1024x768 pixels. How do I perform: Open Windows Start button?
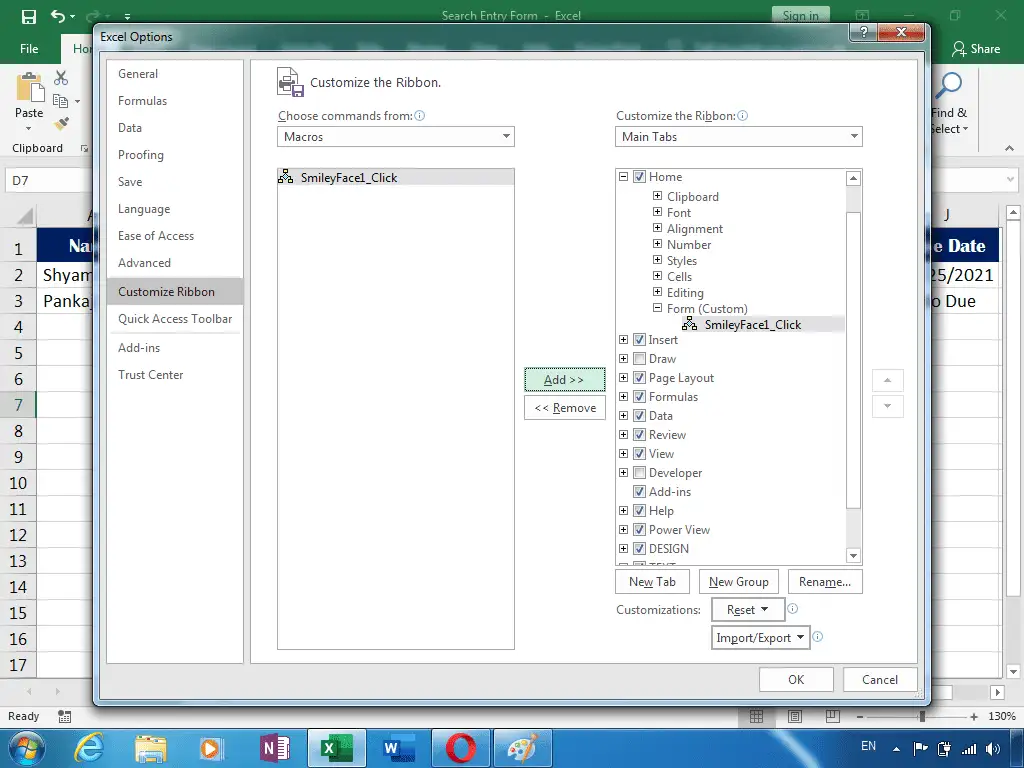click(x=26, y=748)
